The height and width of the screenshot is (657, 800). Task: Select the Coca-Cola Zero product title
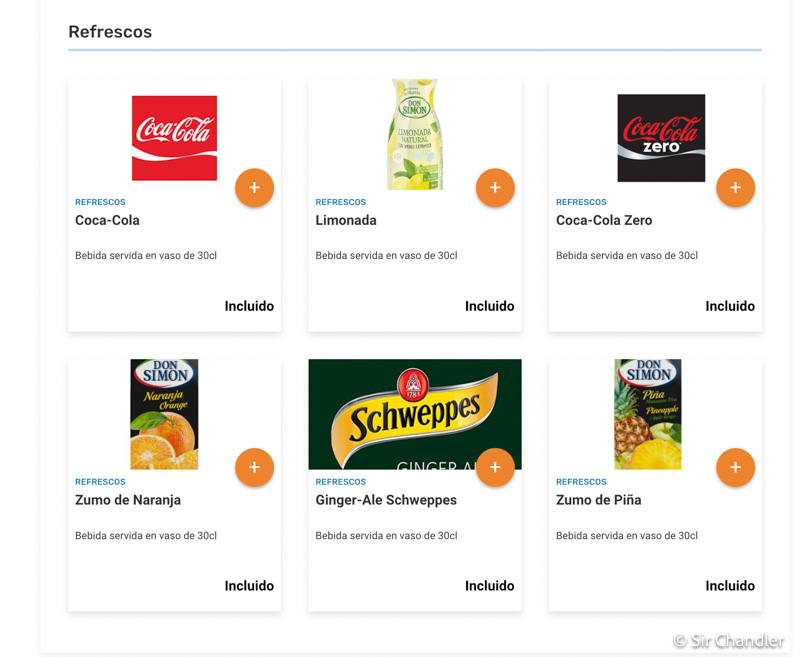coord(604,220)
